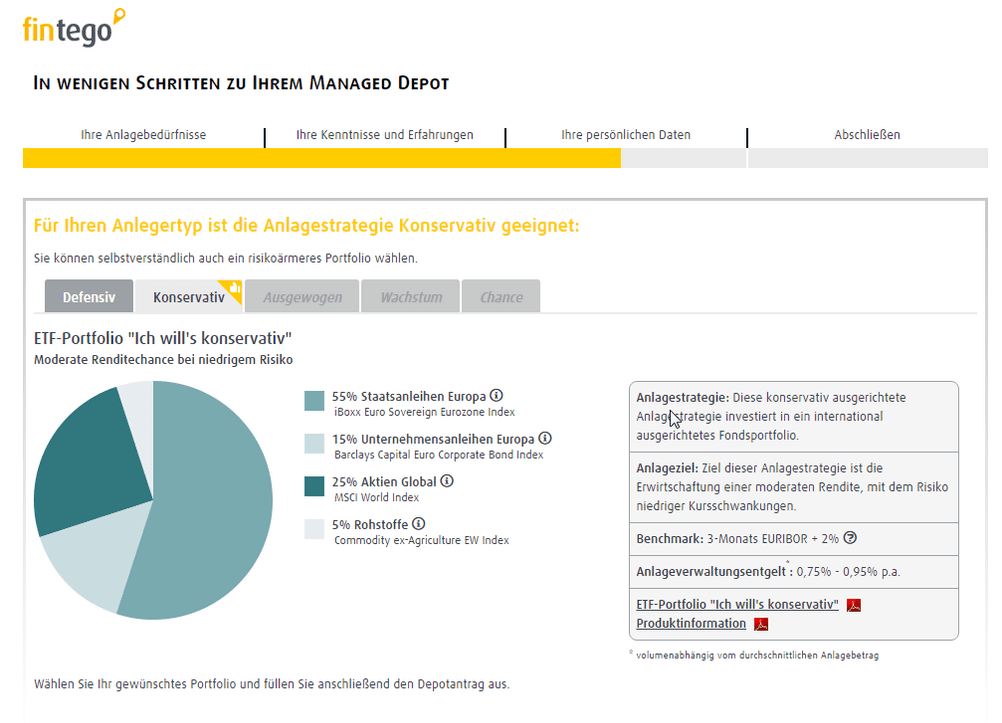Click the Anlageziel description paragraph

tap(792, 486)
